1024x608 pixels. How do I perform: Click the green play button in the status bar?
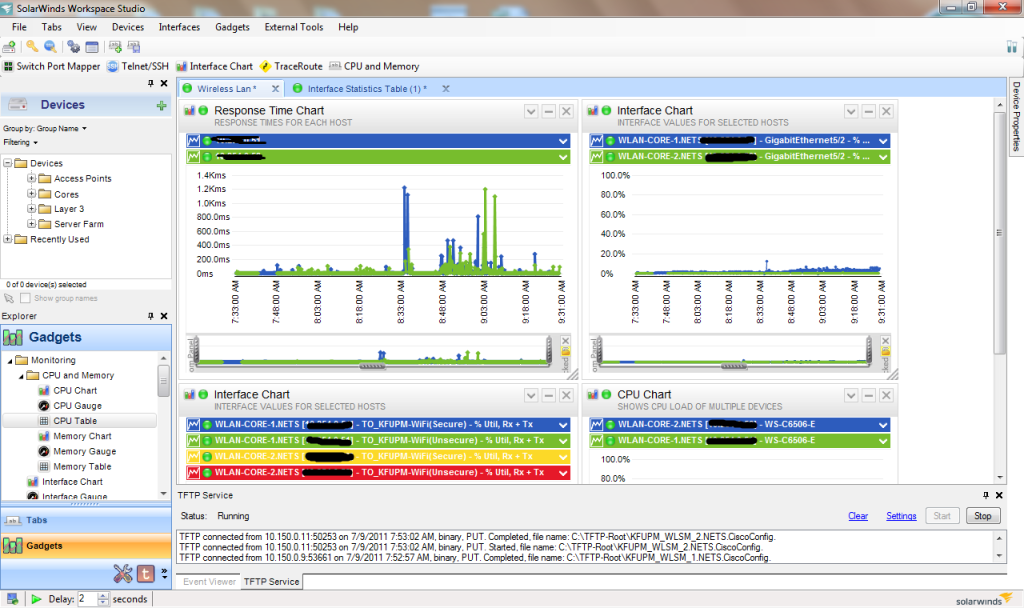36,599
